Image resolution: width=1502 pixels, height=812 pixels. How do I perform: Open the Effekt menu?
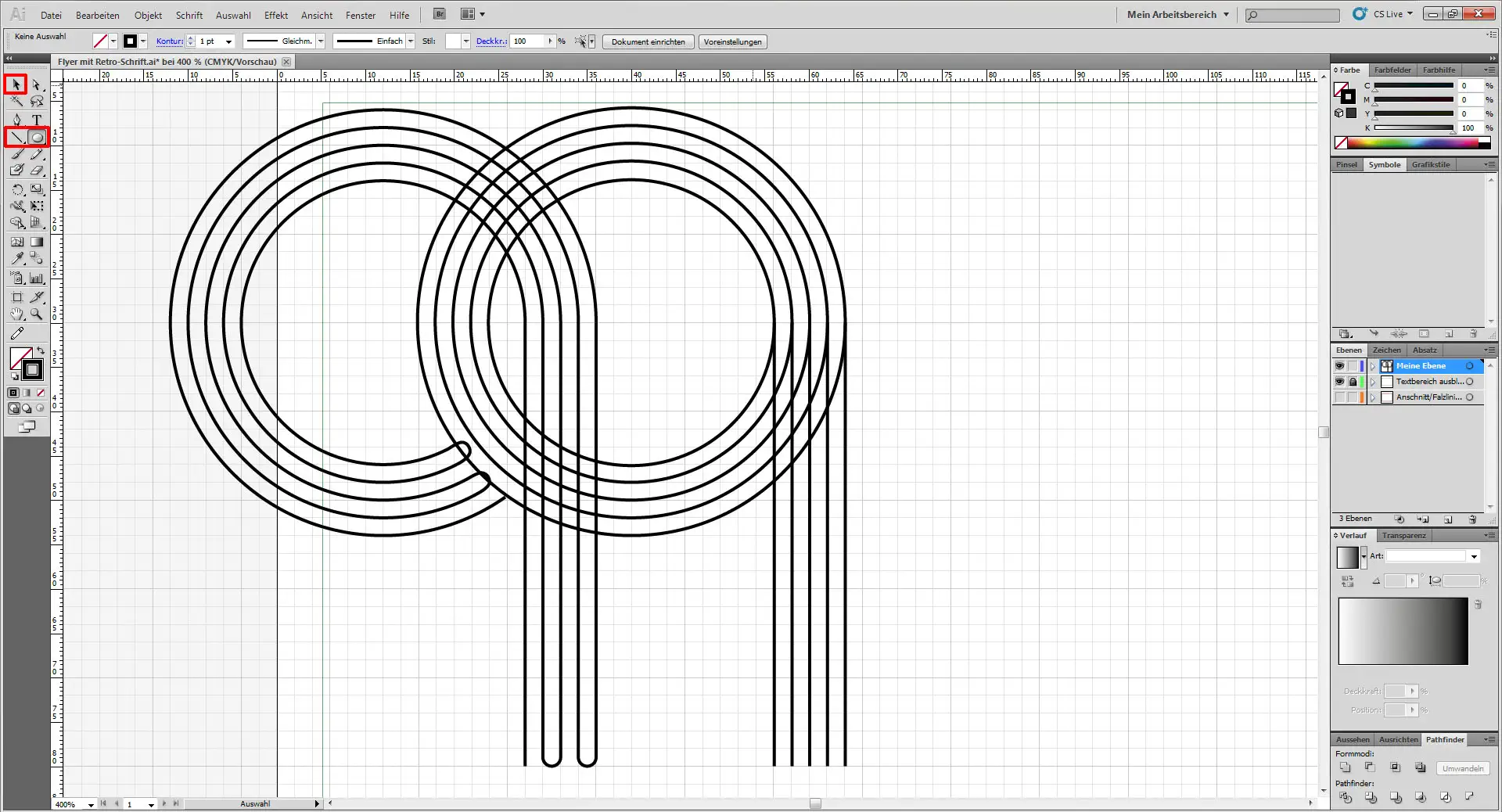(x=275, y=15)
